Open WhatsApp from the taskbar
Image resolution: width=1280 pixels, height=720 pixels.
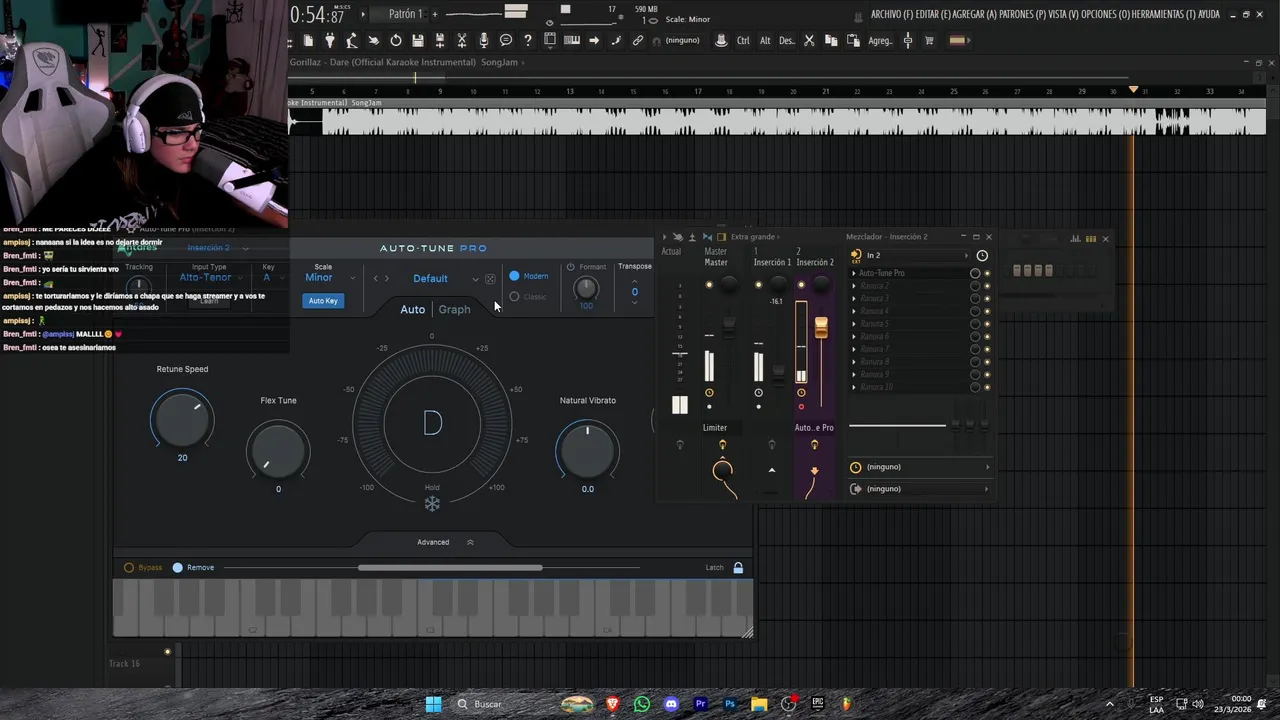(x=642, y=704)
